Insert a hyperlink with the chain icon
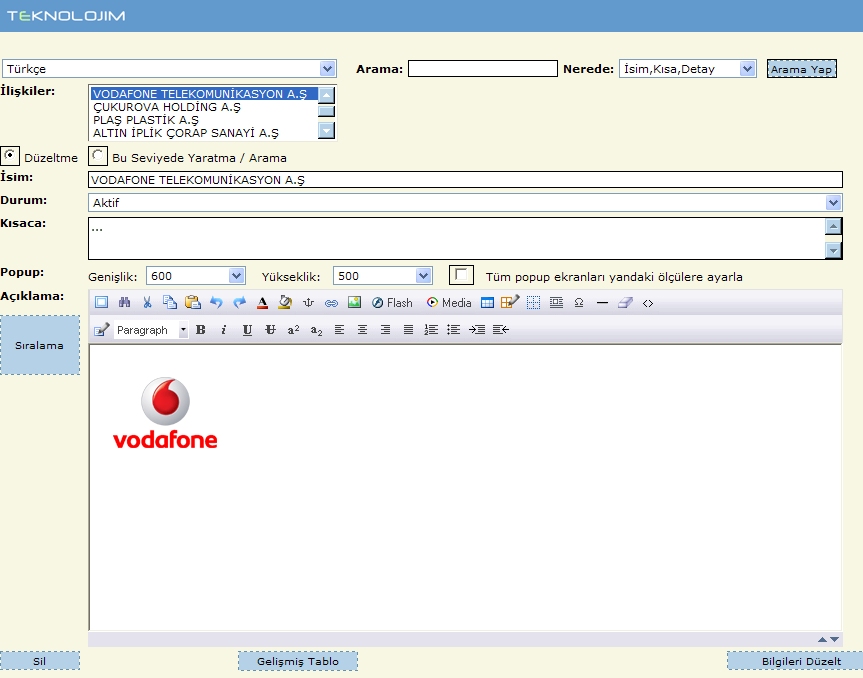863x678 pixels. 331,303
